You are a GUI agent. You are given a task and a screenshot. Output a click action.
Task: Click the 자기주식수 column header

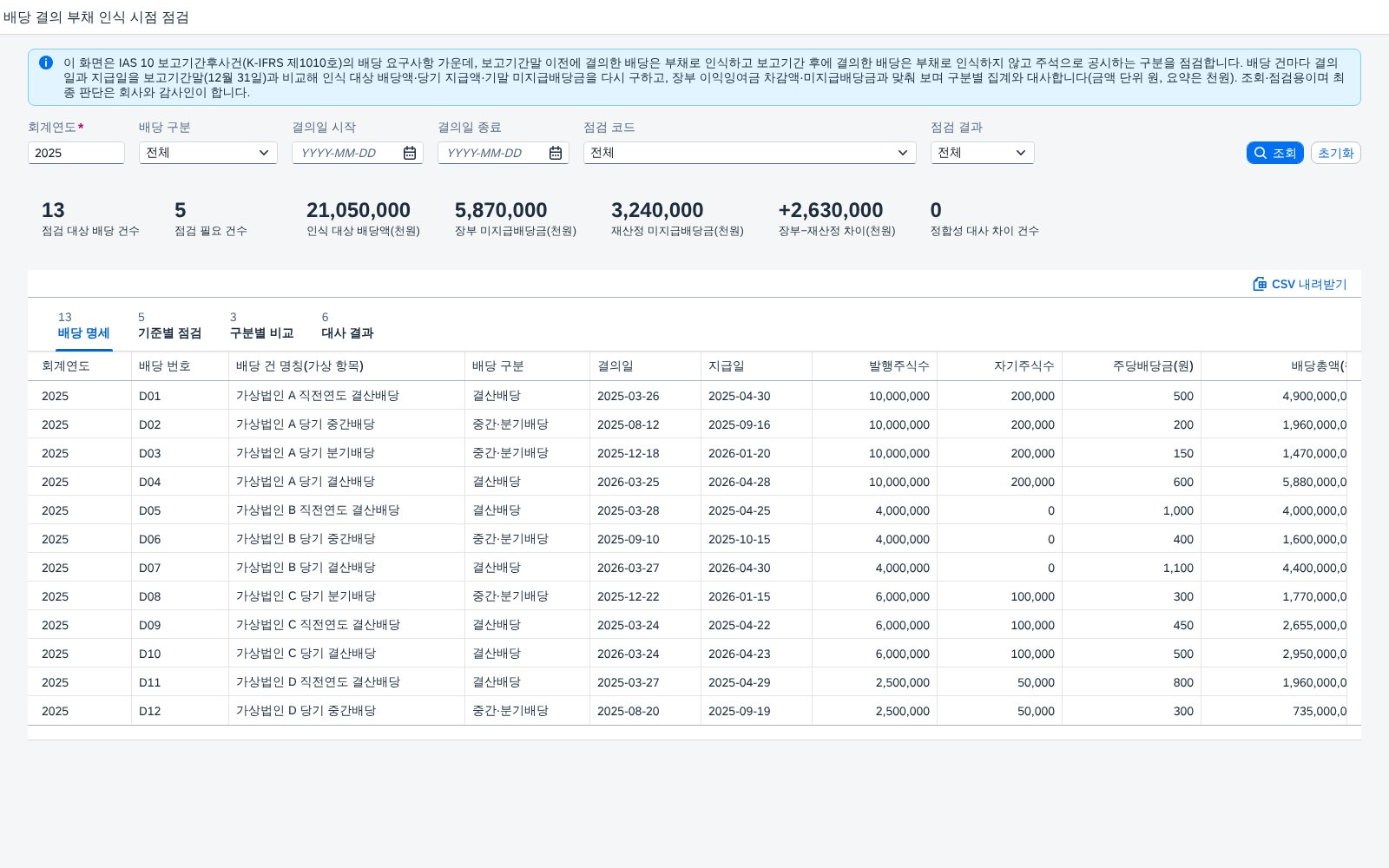point(999,366)
